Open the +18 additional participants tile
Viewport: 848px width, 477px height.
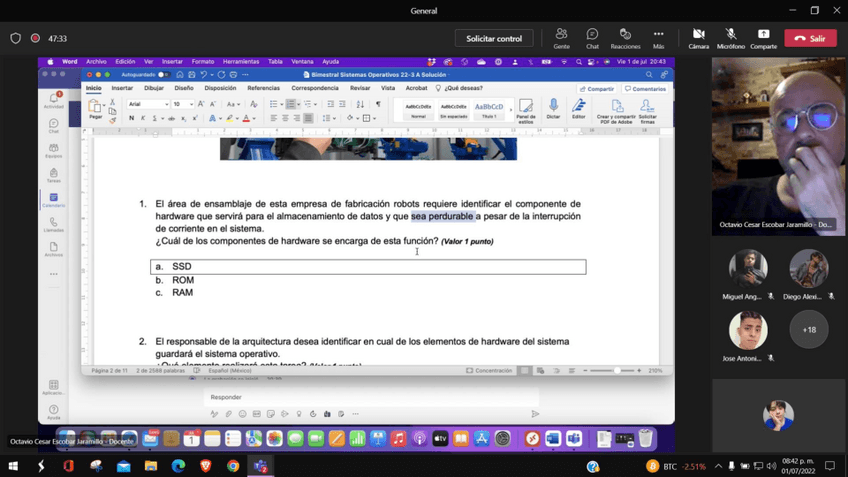809,329
